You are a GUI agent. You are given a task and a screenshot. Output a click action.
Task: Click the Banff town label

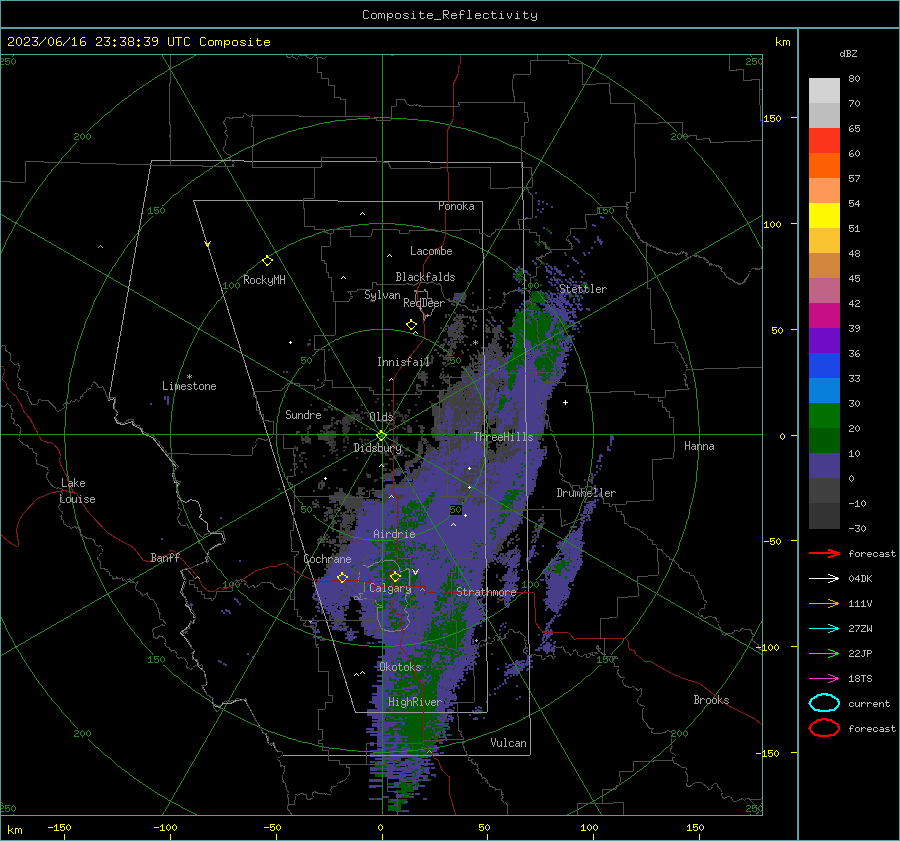pos(165,557)
